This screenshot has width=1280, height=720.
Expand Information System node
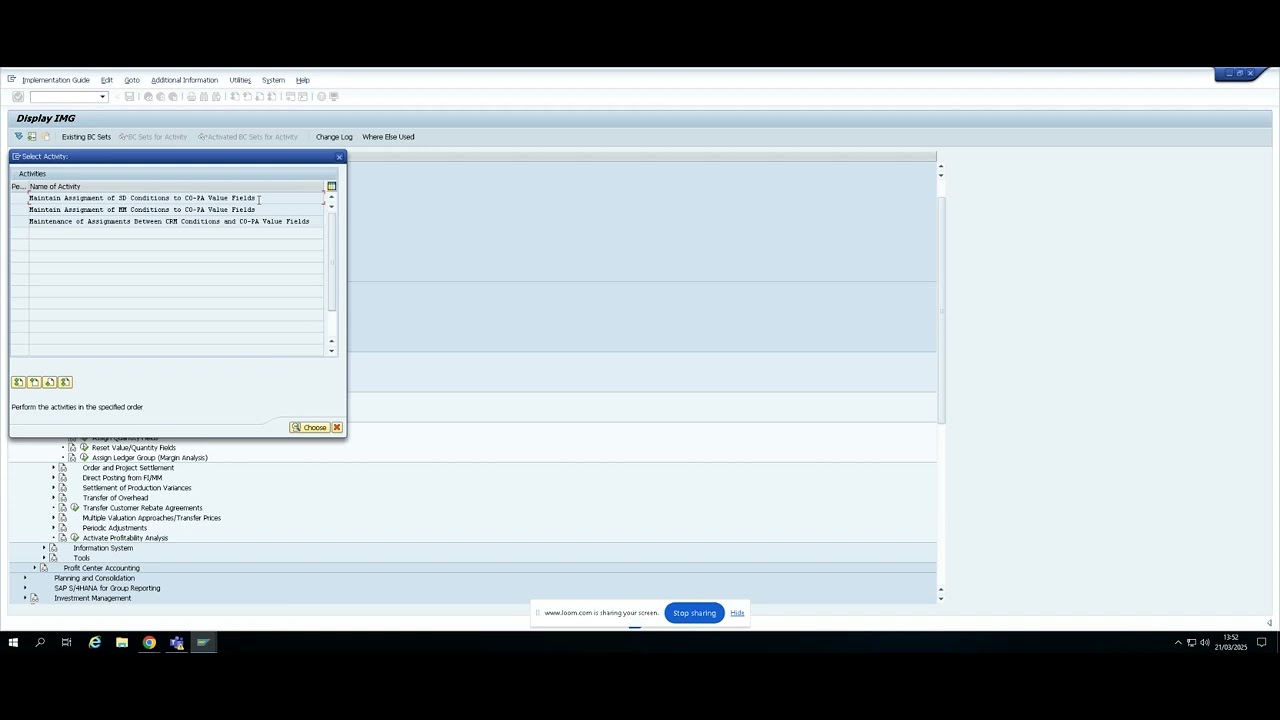44,548
